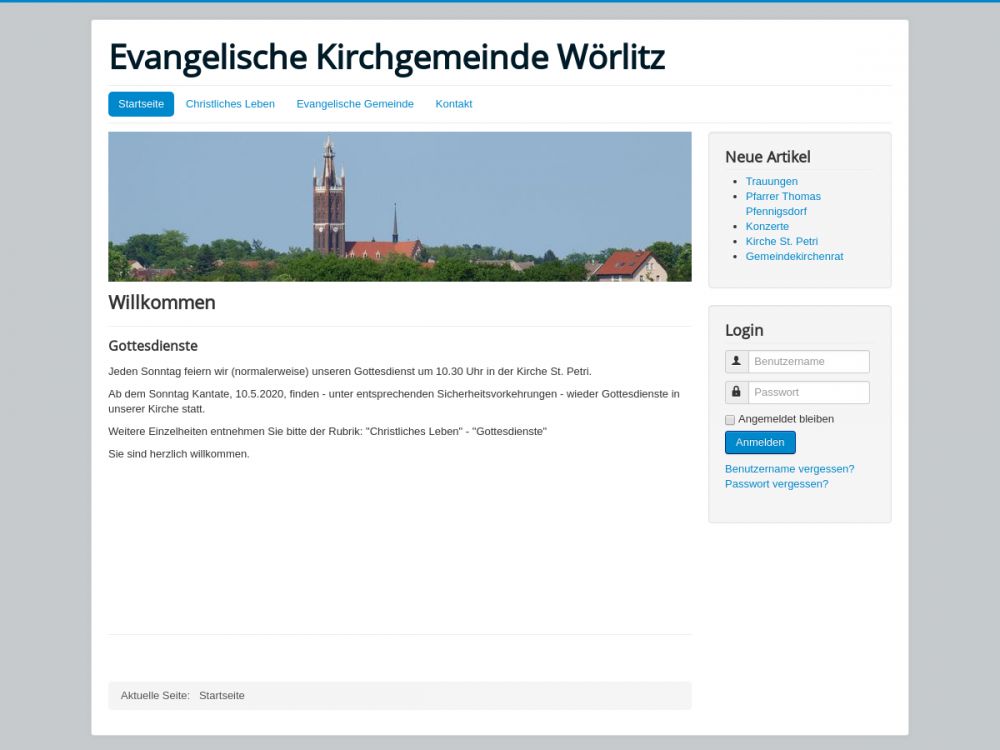Open the Christliches Leben menu
The width and height of the screenshot is (1000, 750).
click(x=230, y=104)
